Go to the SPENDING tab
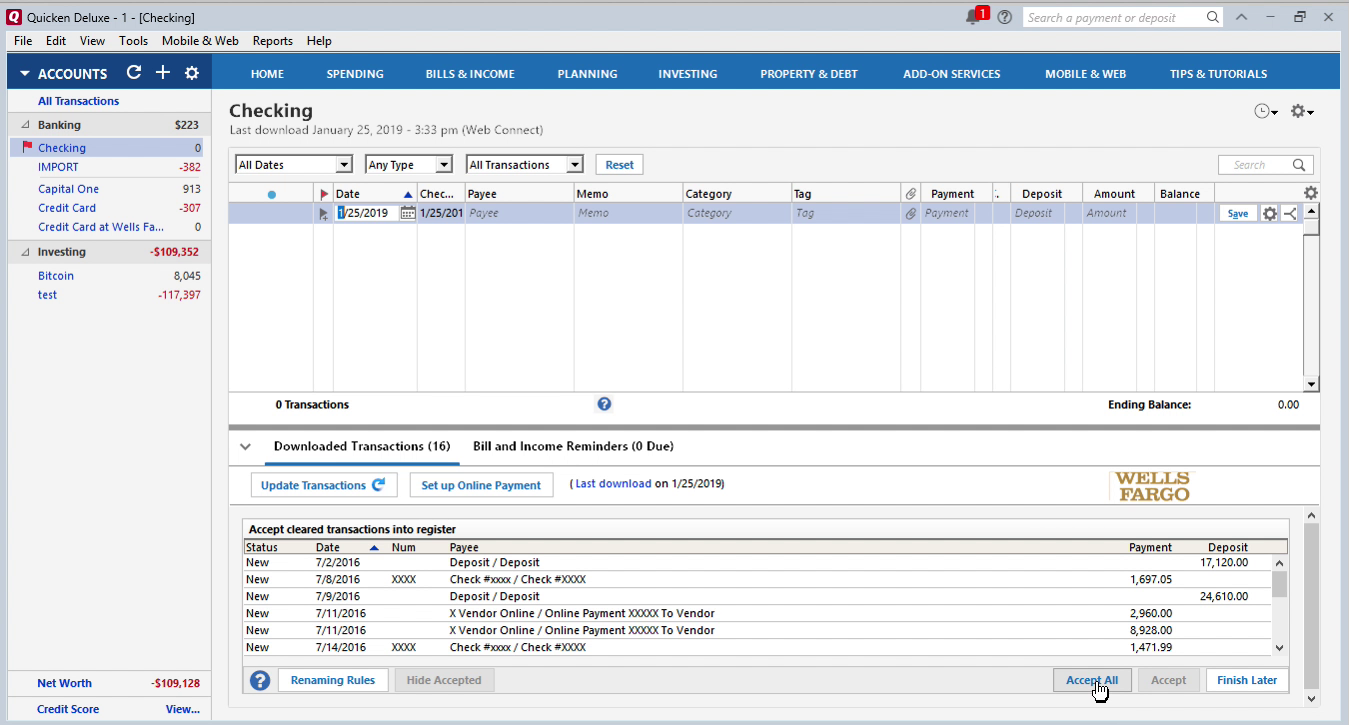 tap(355, 74)
